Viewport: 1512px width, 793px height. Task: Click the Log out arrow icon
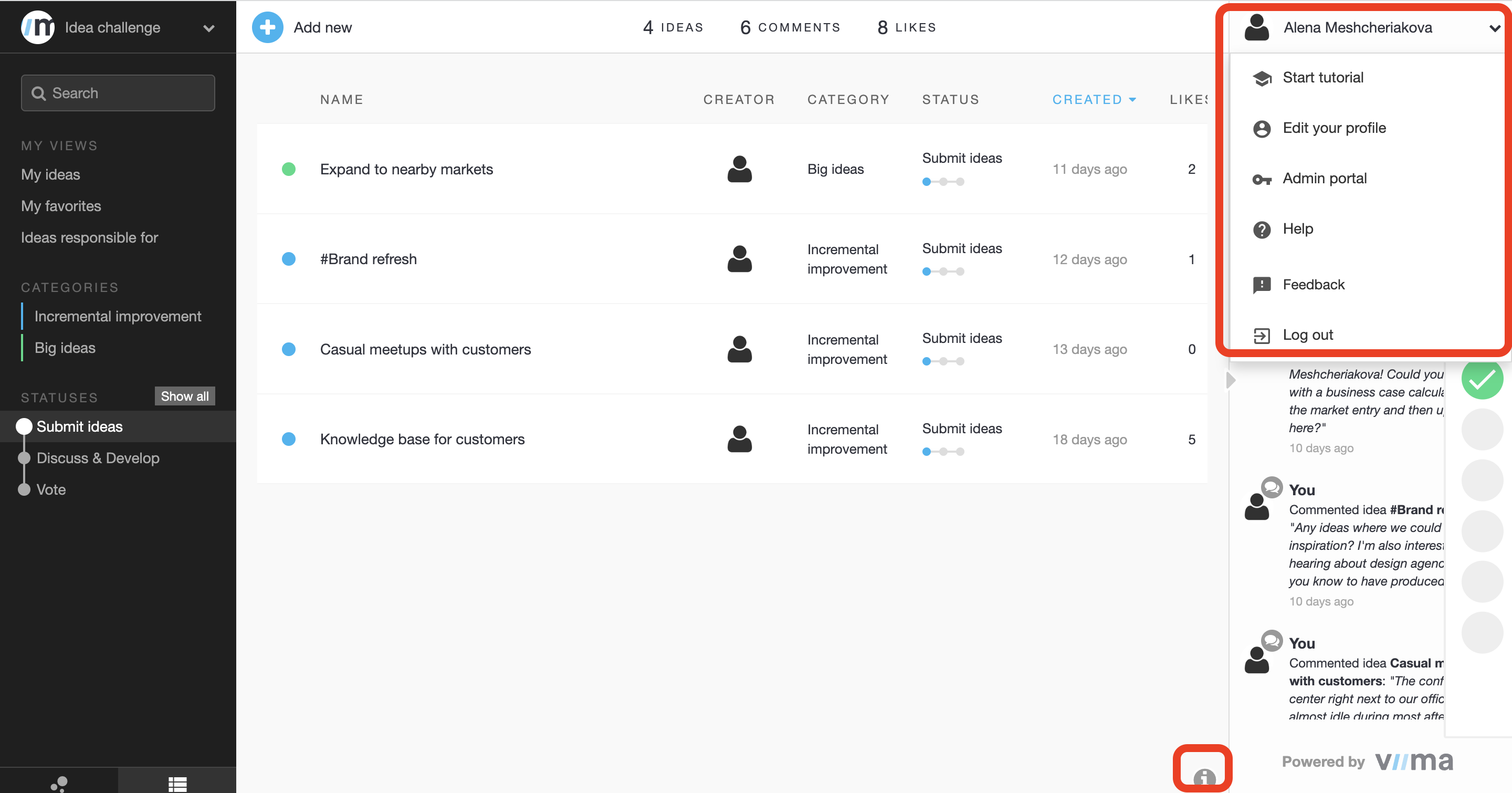tap(1262, 335)
